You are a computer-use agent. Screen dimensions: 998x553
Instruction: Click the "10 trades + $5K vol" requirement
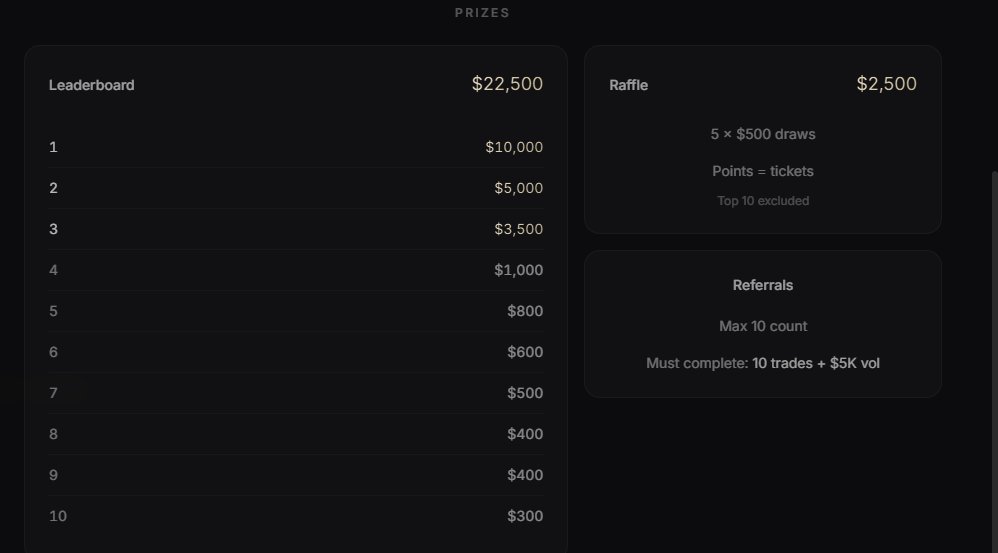coord(816,363)
